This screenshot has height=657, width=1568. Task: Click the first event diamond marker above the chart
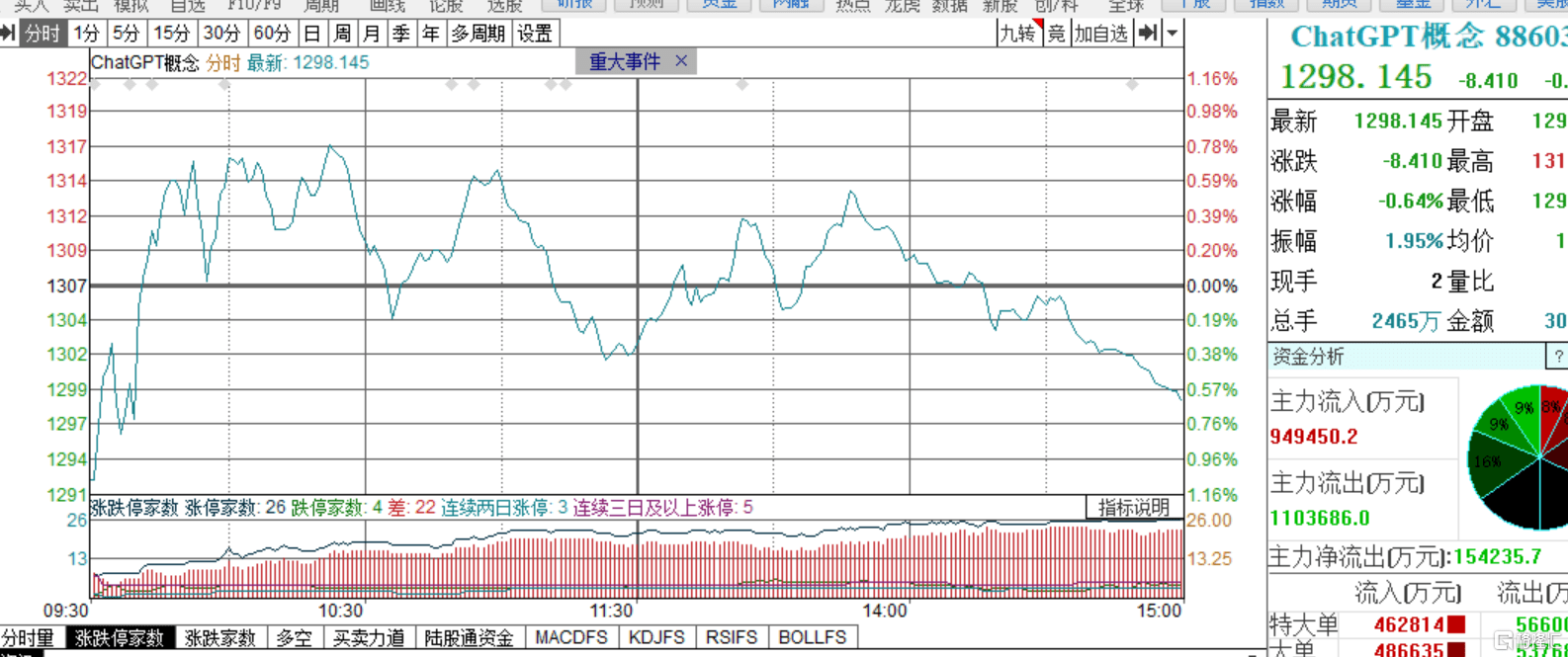tap(94, 85)
